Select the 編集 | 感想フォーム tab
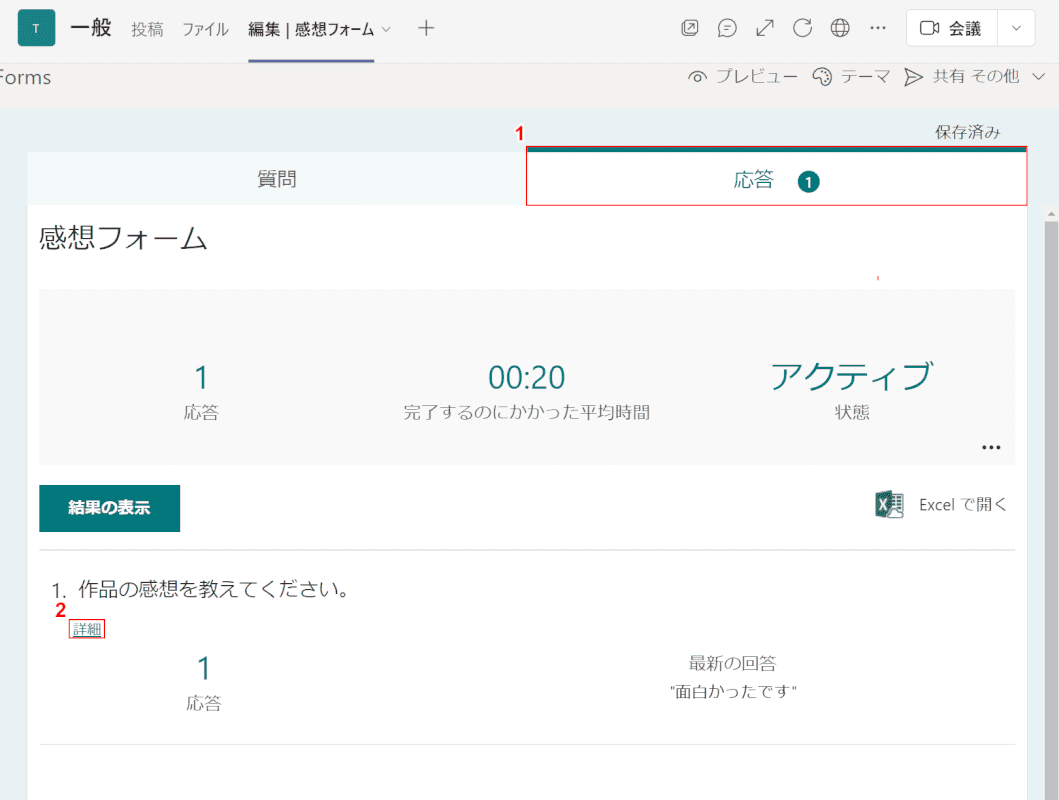This screenshot has width=1059, height=800. pyautogui.click(x=311, y=29)
